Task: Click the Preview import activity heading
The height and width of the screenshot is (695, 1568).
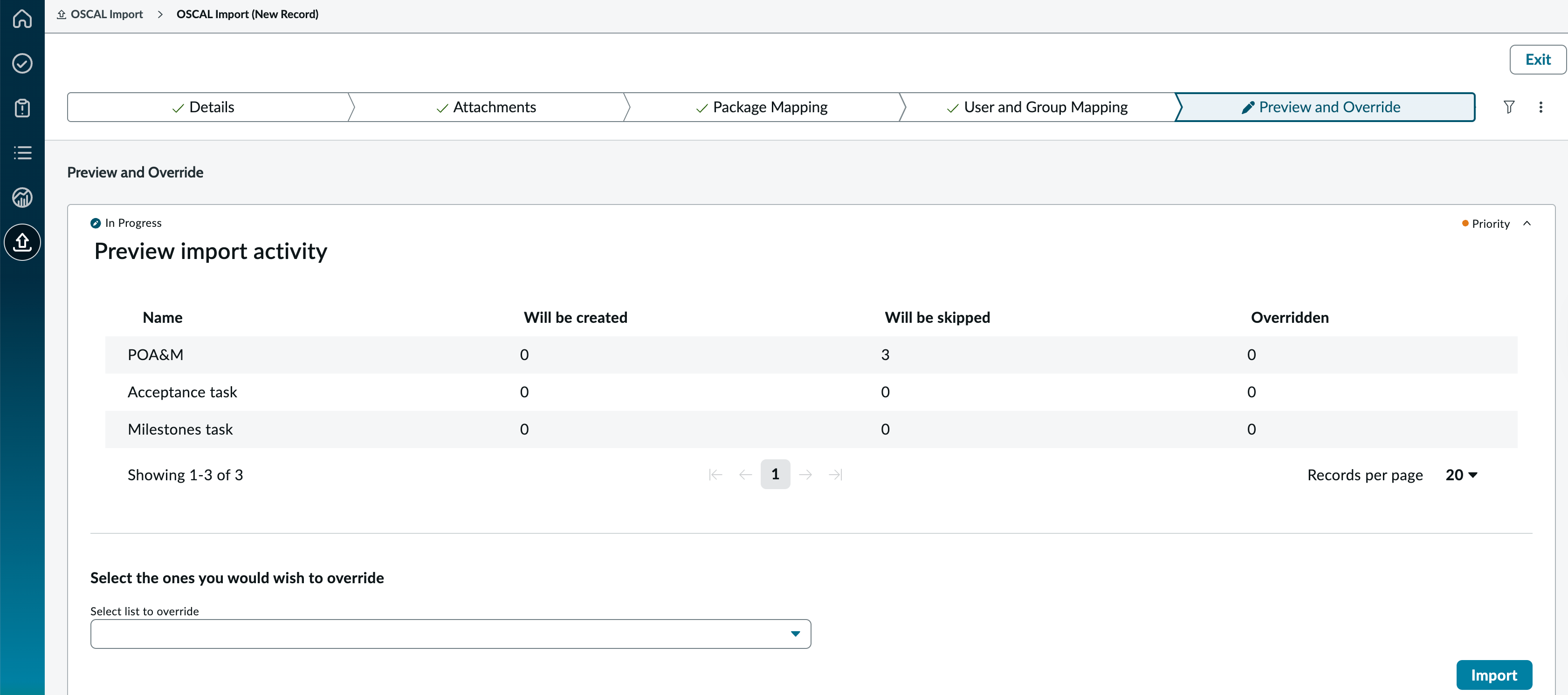Action: coord(211,251)
